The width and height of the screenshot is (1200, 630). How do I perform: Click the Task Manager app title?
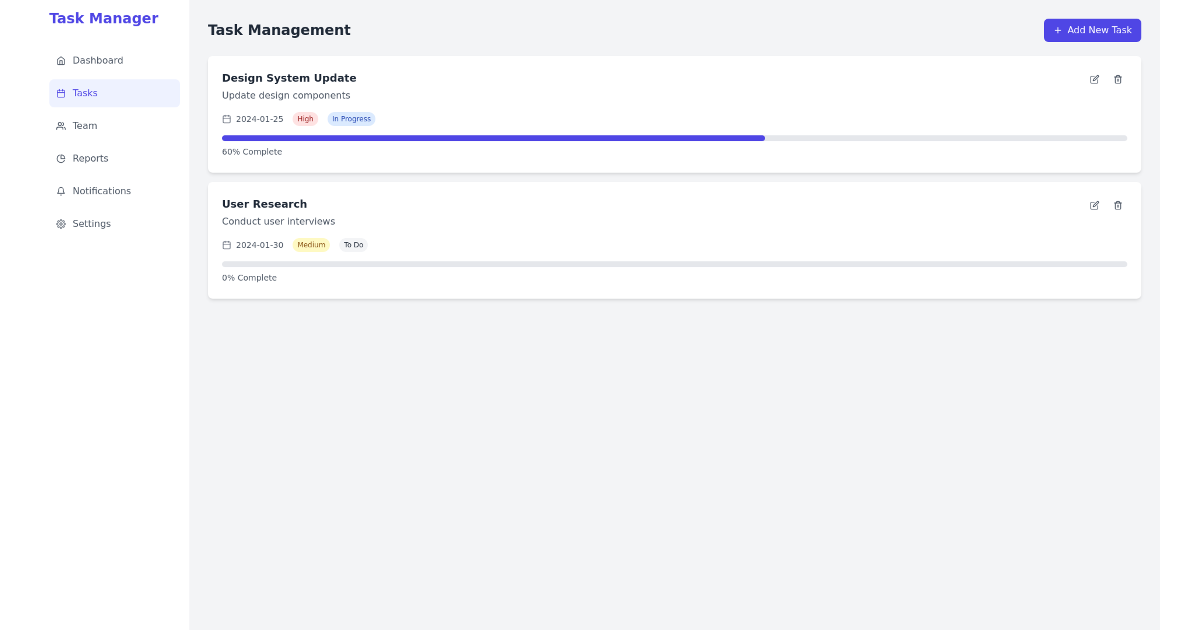tap(104, 18)
